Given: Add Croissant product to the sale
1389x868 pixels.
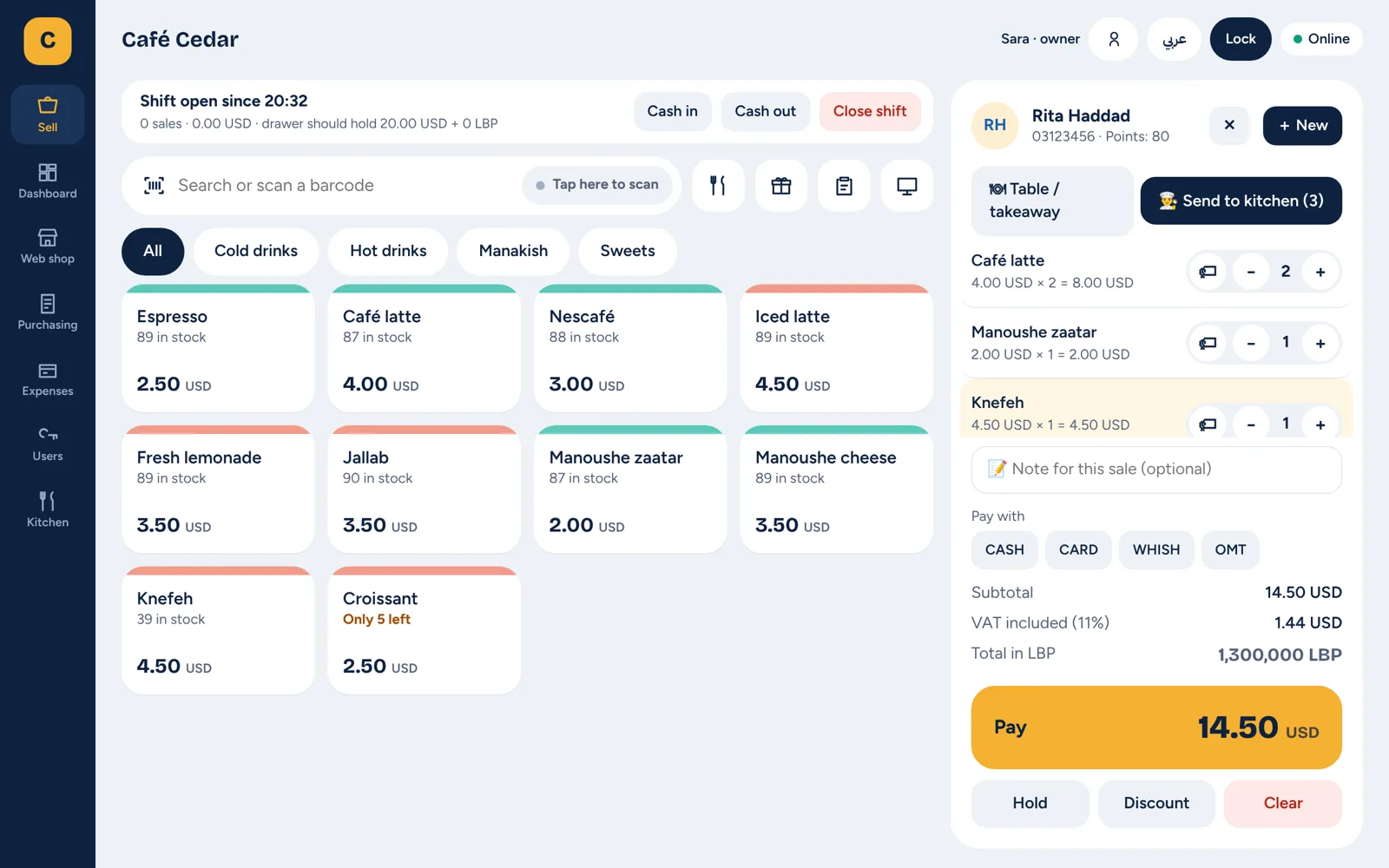Looking at the screenshot, I should click(x=425, y=630).
